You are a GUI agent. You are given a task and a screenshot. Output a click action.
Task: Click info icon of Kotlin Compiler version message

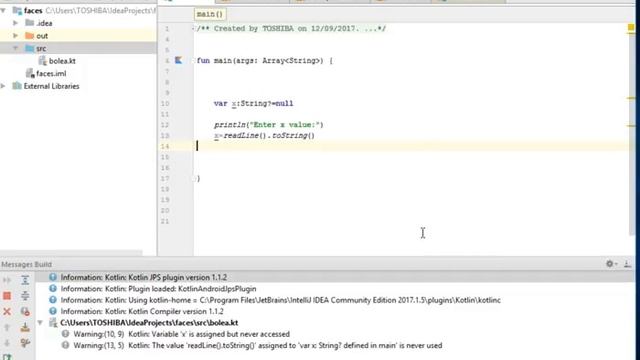pyautogui.click(x=53, y=311)
